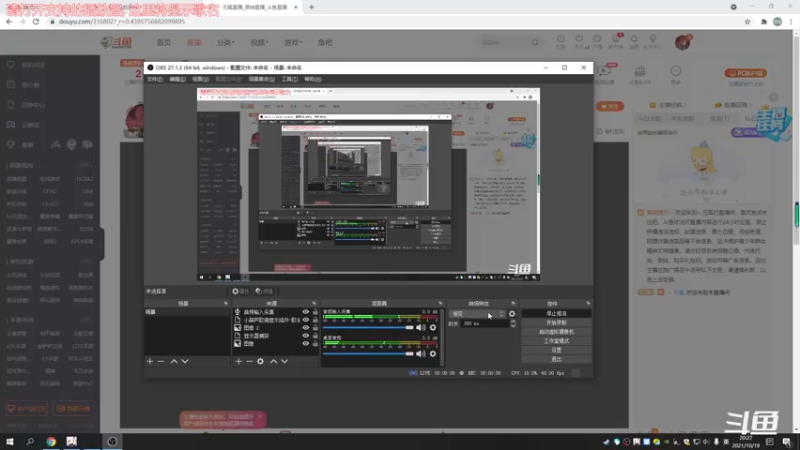Click the Chrome address bar
Image resolution: width=800 pixels, height=450 pixels.
coord(393,21)
